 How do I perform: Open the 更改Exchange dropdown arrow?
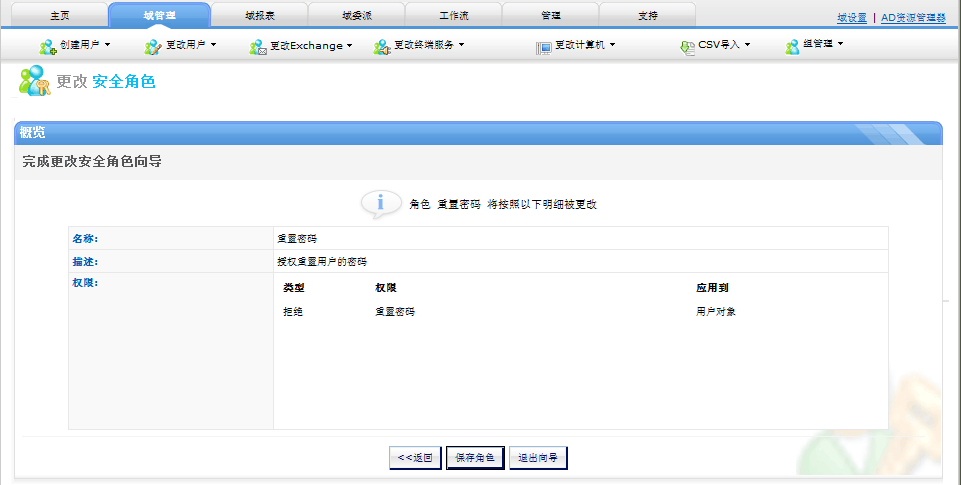click(x=349, y=45)
